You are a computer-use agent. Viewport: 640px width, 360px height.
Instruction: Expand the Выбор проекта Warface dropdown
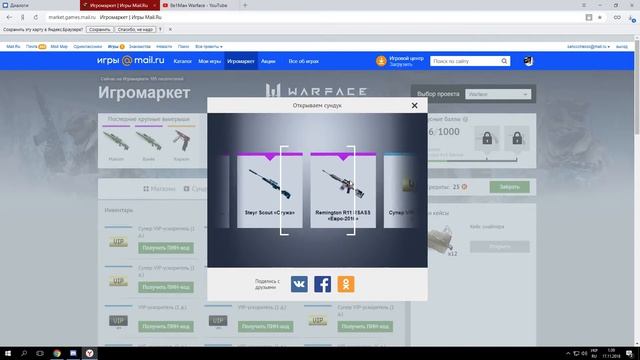pyautogui.click(x=498, y=94)
